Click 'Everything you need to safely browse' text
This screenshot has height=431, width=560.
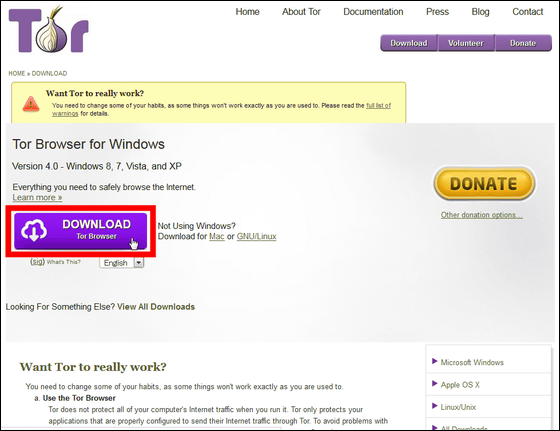[x=104, y=187]
